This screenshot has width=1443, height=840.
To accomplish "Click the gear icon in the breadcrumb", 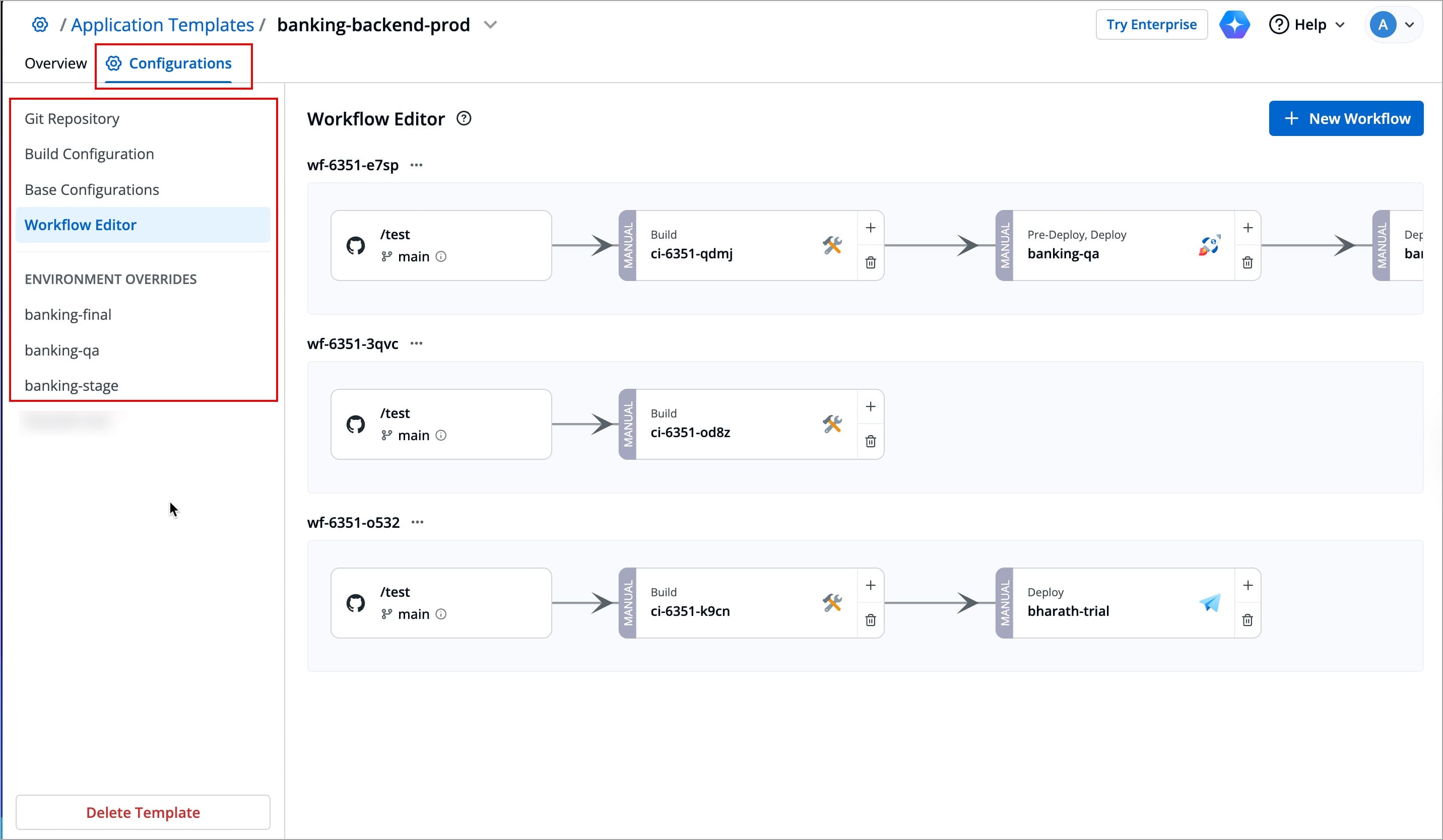I will pos(39,24).
